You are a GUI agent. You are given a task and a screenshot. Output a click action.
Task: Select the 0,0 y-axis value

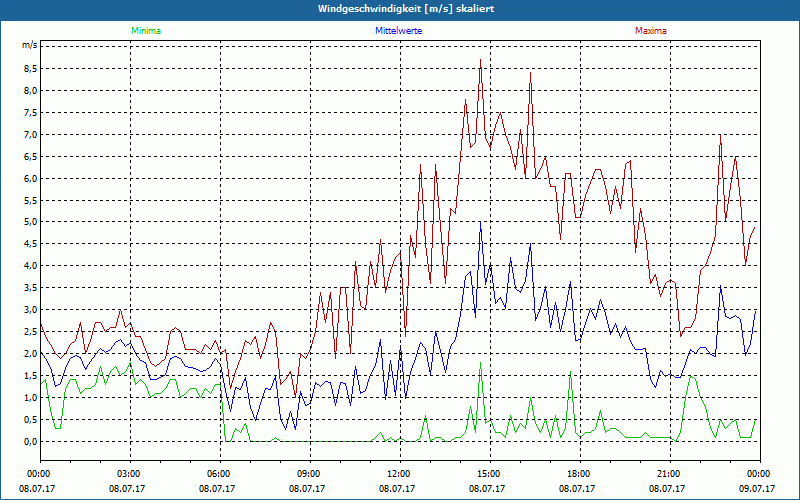pyautogui.click(x=31, y=441)
